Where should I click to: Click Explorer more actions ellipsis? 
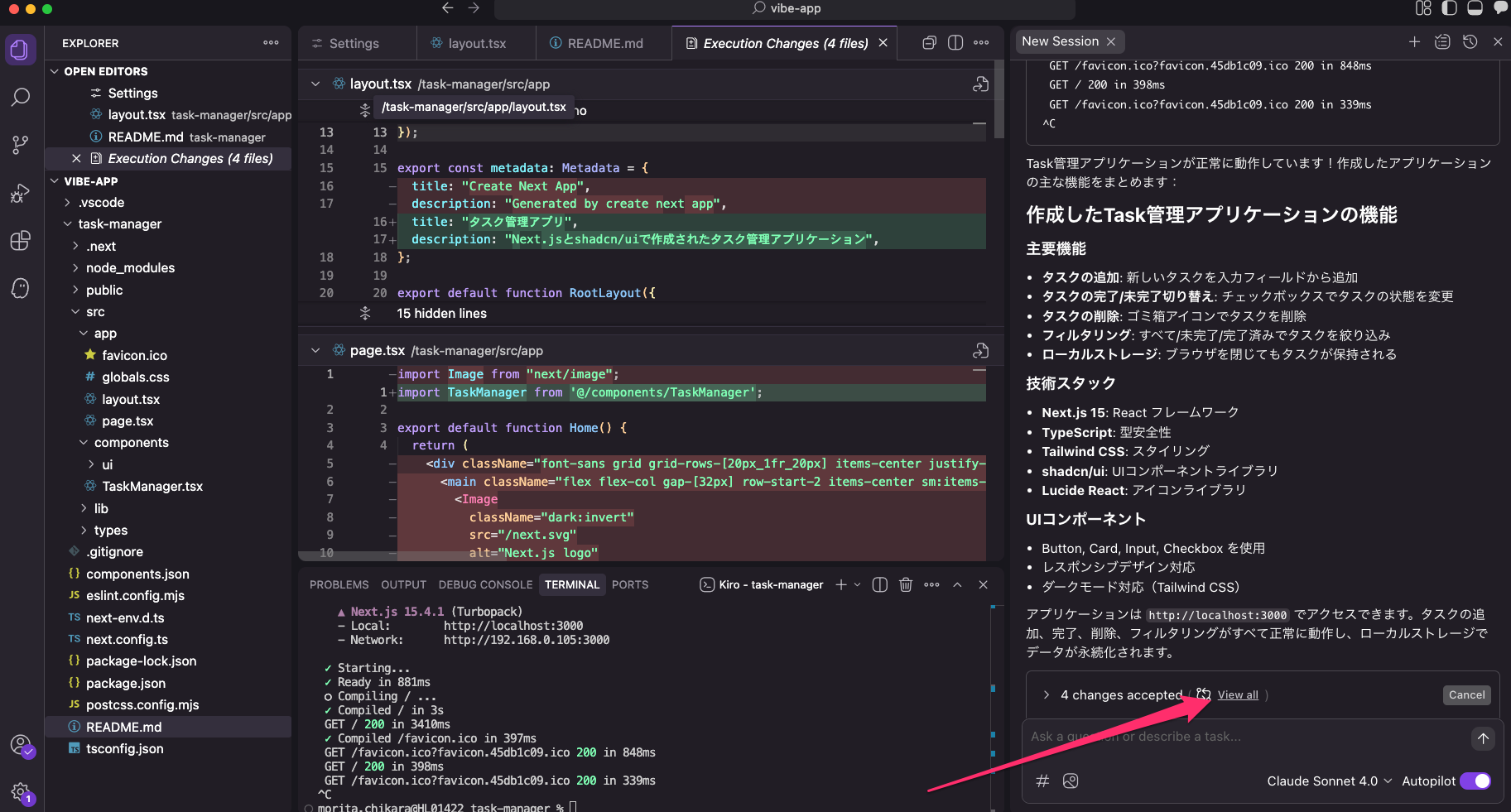pos(271,42)
